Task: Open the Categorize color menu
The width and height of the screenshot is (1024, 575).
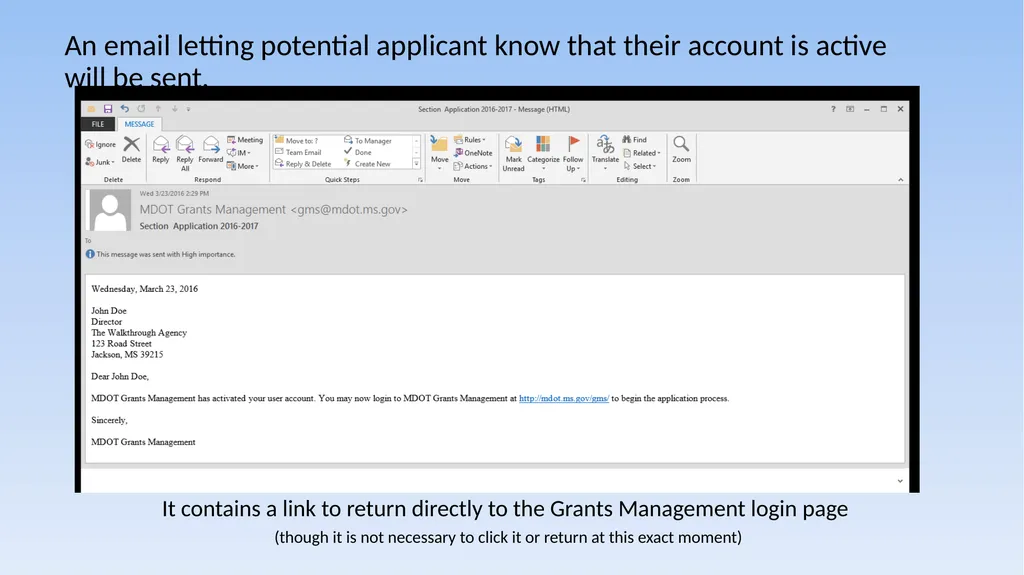Action: click(x=543, y=154)
